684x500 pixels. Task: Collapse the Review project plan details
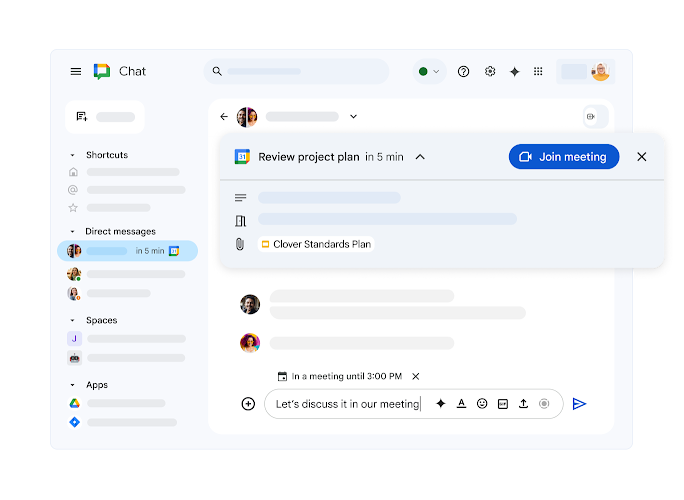tap(420, 157)
